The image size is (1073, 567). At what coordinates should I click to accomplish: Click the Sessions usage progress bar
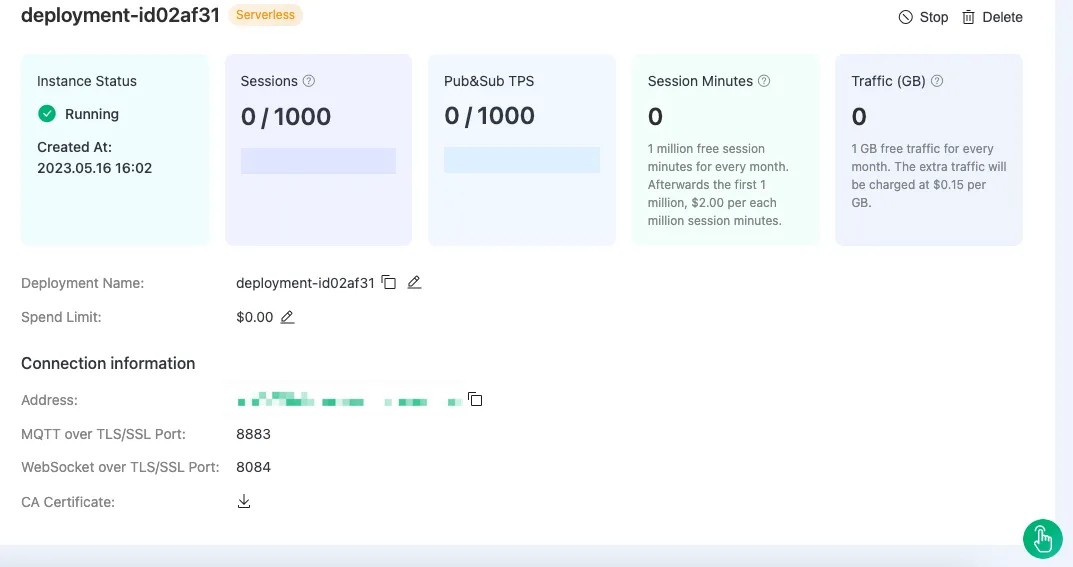pyautogui.click(x=318, y=161)
